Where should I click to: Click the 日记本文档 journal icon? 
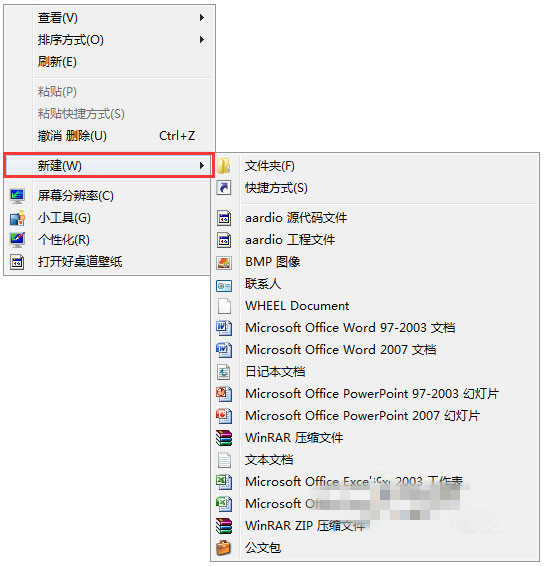pos(224,372)
